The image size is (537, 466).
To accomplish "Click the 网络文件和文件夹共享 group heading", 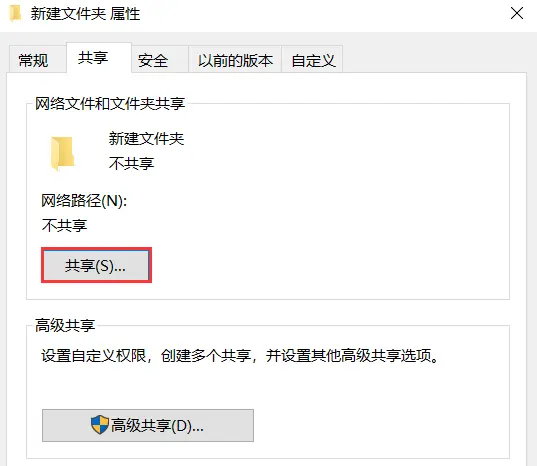I will coord(110,103).
